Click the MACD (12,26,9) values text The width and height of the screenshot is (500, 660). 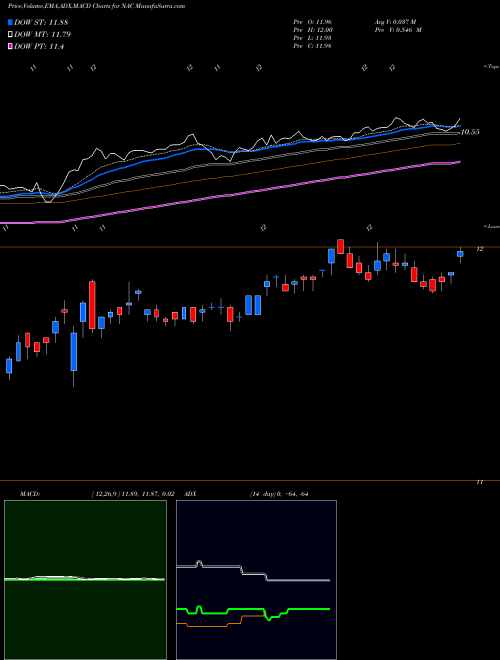[132, 494]
